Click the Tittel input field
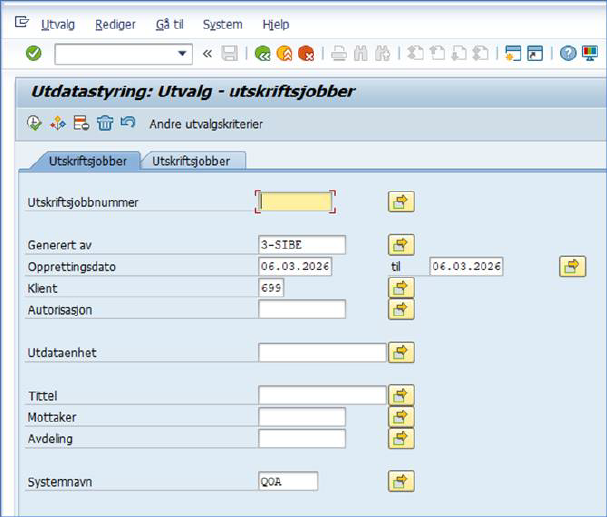The image size is (607, 517). click(x=322, y=395)
